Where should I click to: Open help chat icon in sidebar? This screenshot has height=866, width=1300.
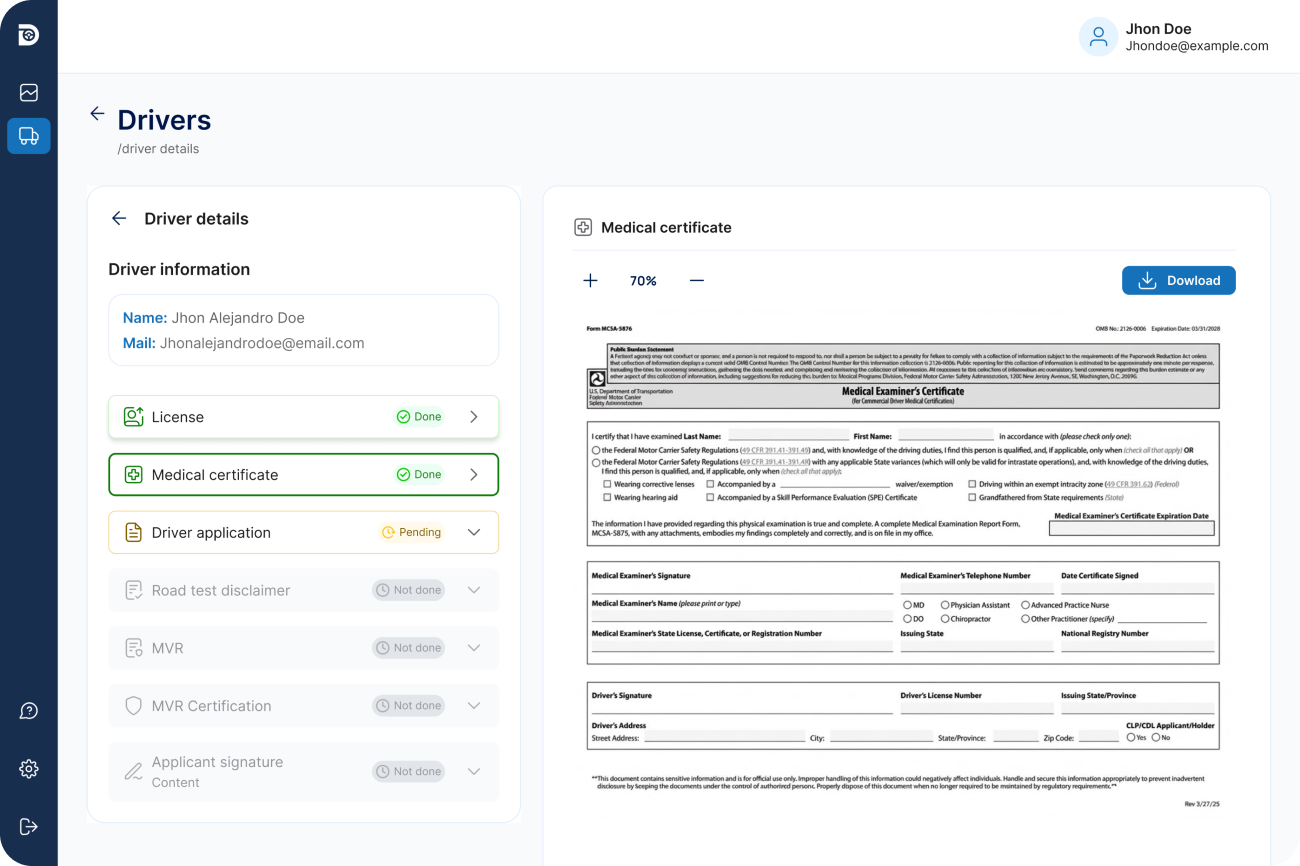[29, 711]
